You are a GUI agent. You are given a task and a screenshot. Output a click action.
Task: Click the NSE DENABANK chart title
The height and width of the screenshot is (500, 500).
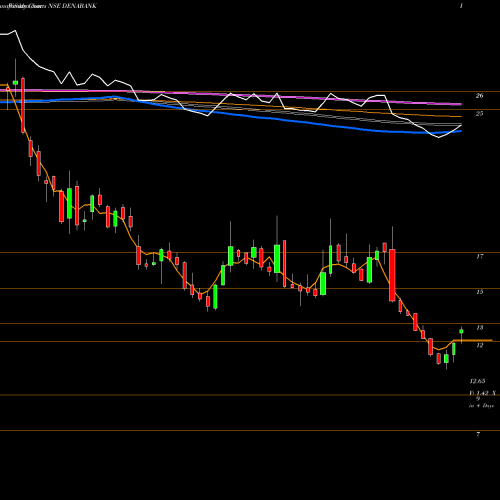(72, 6)
